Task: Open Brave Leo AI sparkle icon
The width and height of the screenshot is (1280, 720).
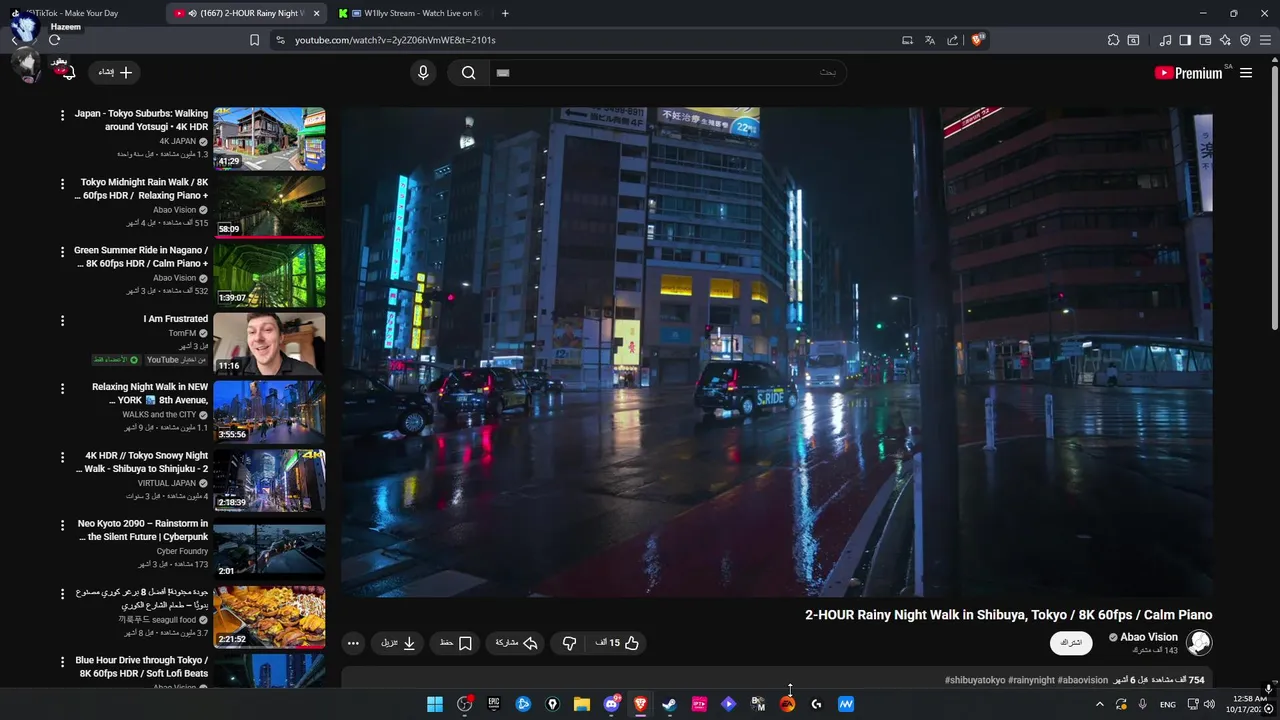Action: click(x=1225, y=40)
